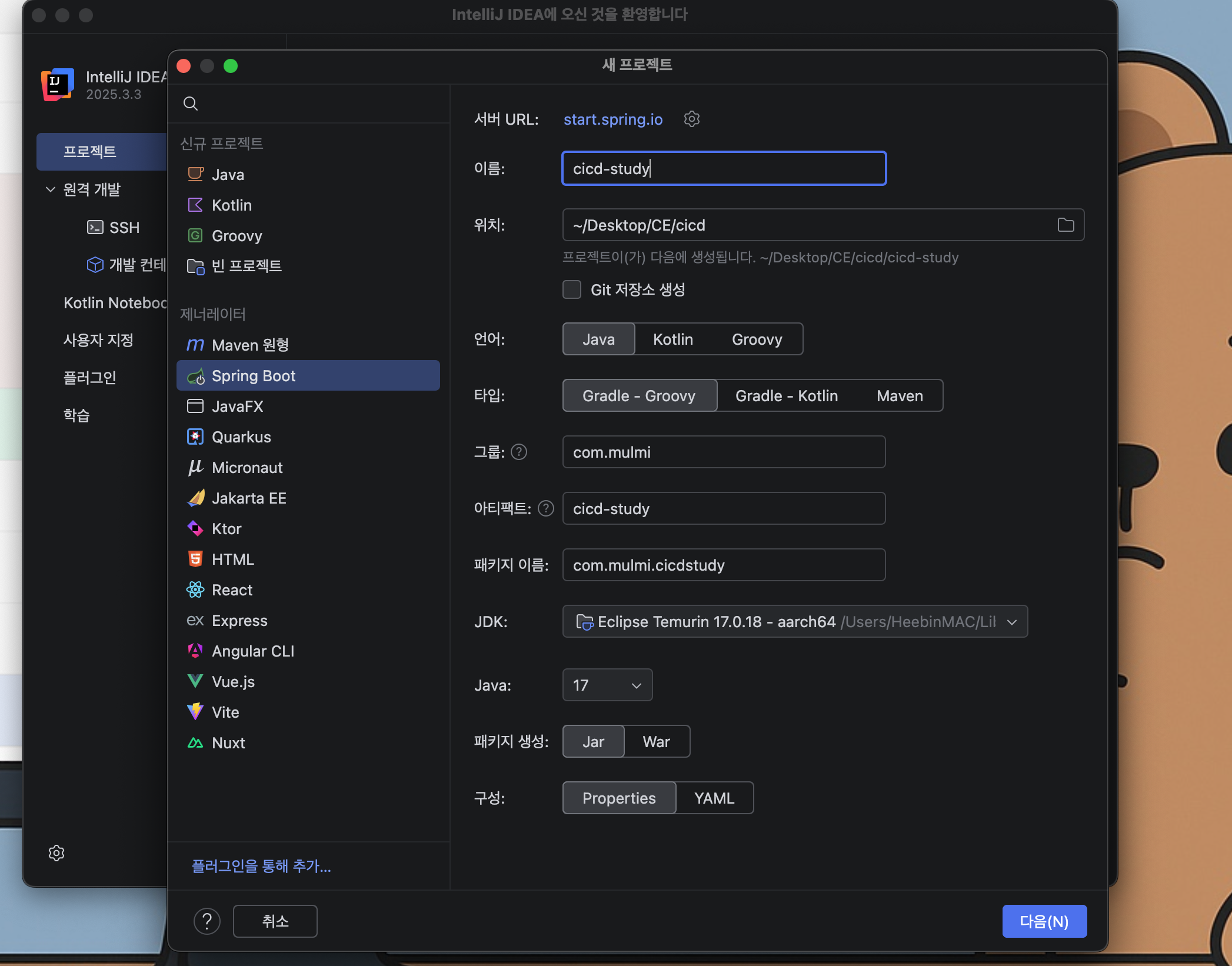Image resolution: width=1232 pixels, height=966 pixels.
Task: Open the welcome window settings gear
Action: 56,853
